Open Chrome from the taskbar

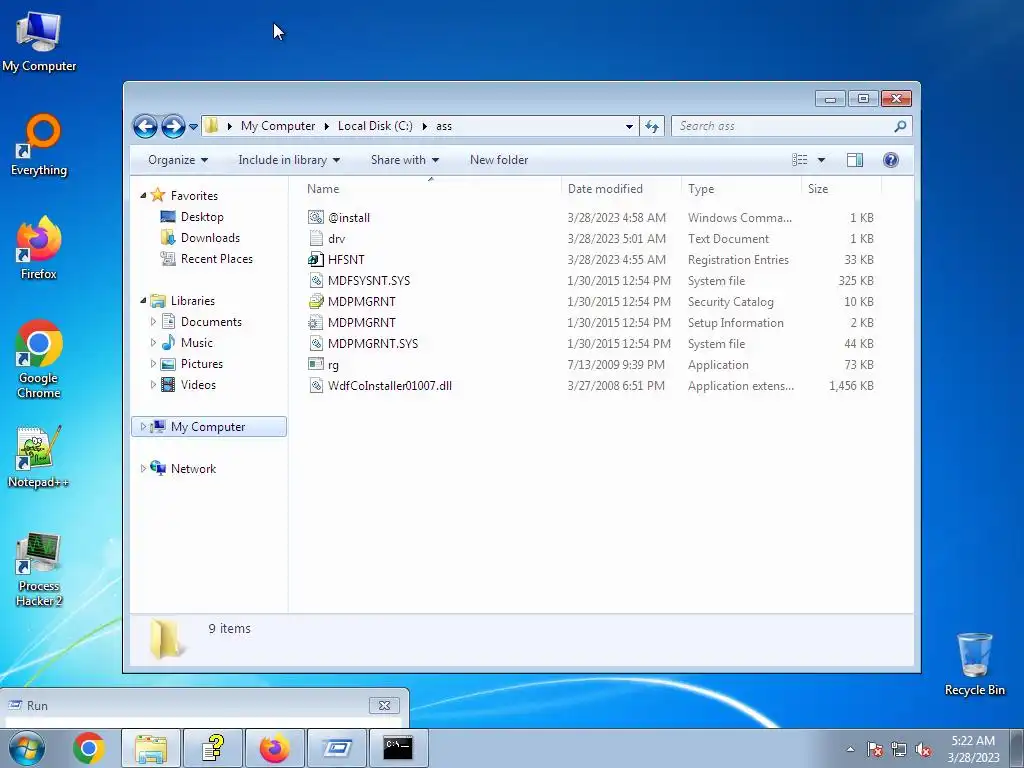pos(89,748)
